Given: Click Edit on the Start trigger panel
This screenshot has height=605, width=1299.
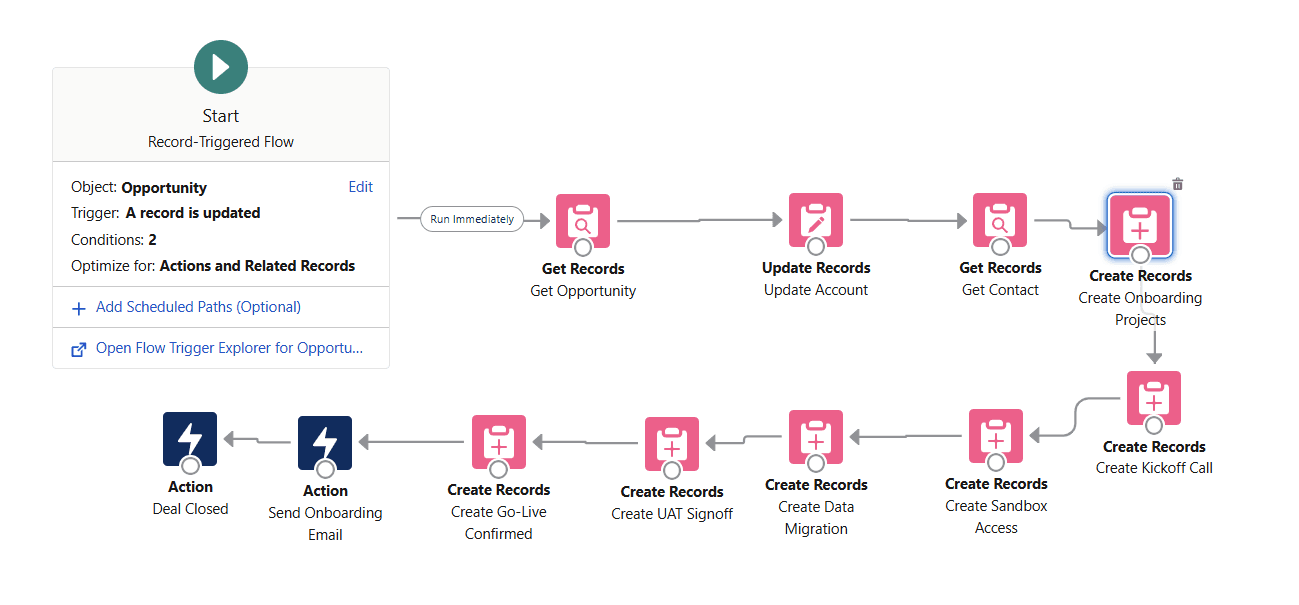Looking at the screenshot, I should pos(361,187).
